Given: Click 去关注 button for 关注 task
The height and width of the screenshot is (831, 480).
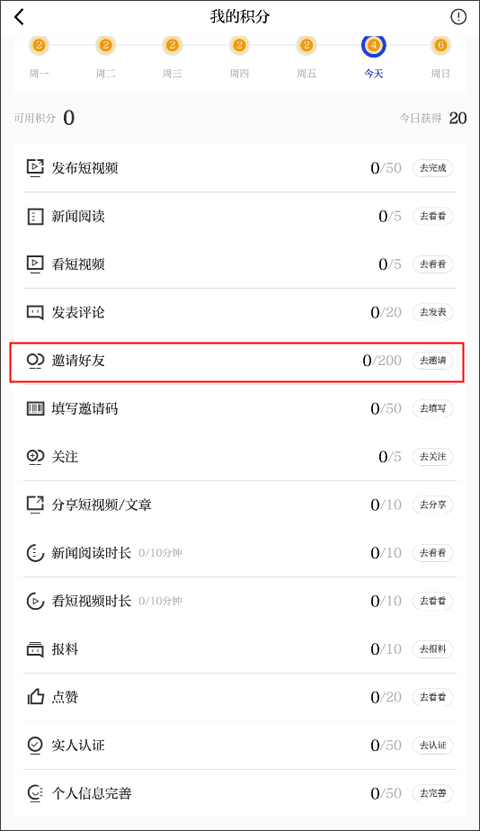Looking at the screenshot, I should click(x=433, y=456).
